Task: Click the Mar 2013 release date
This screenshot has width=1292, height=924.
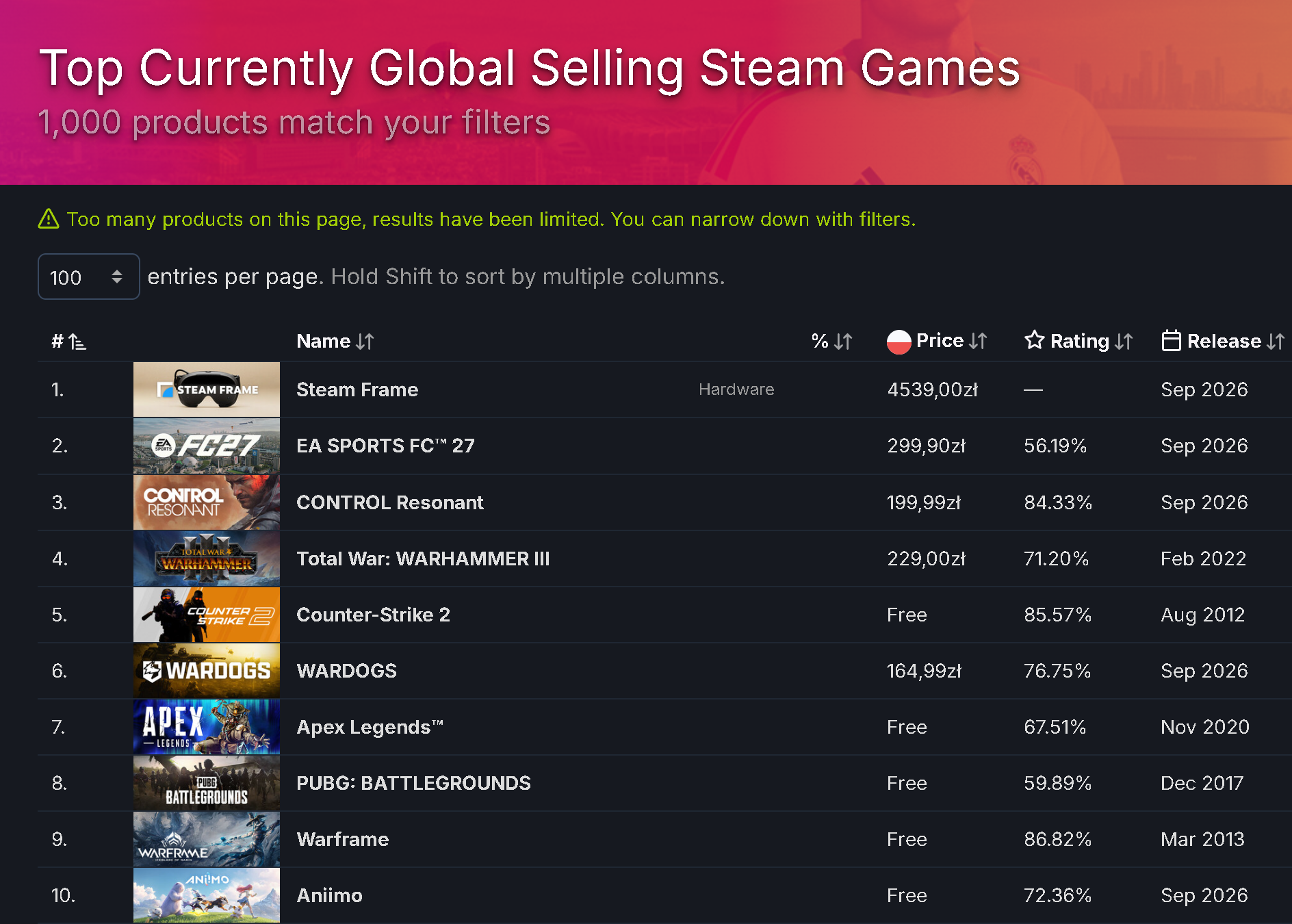Action: pos(1203,839)
